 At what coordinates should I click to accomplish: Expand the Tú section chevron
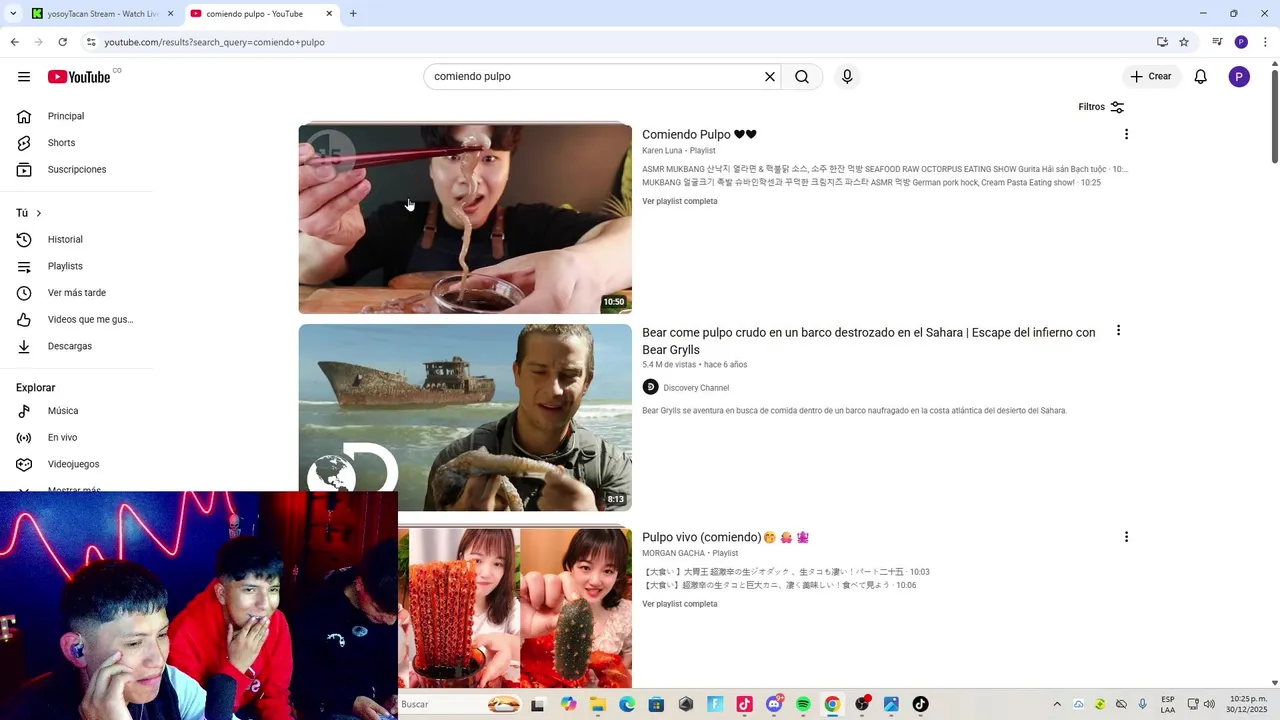pyautogui.click(x=39, y=213)
